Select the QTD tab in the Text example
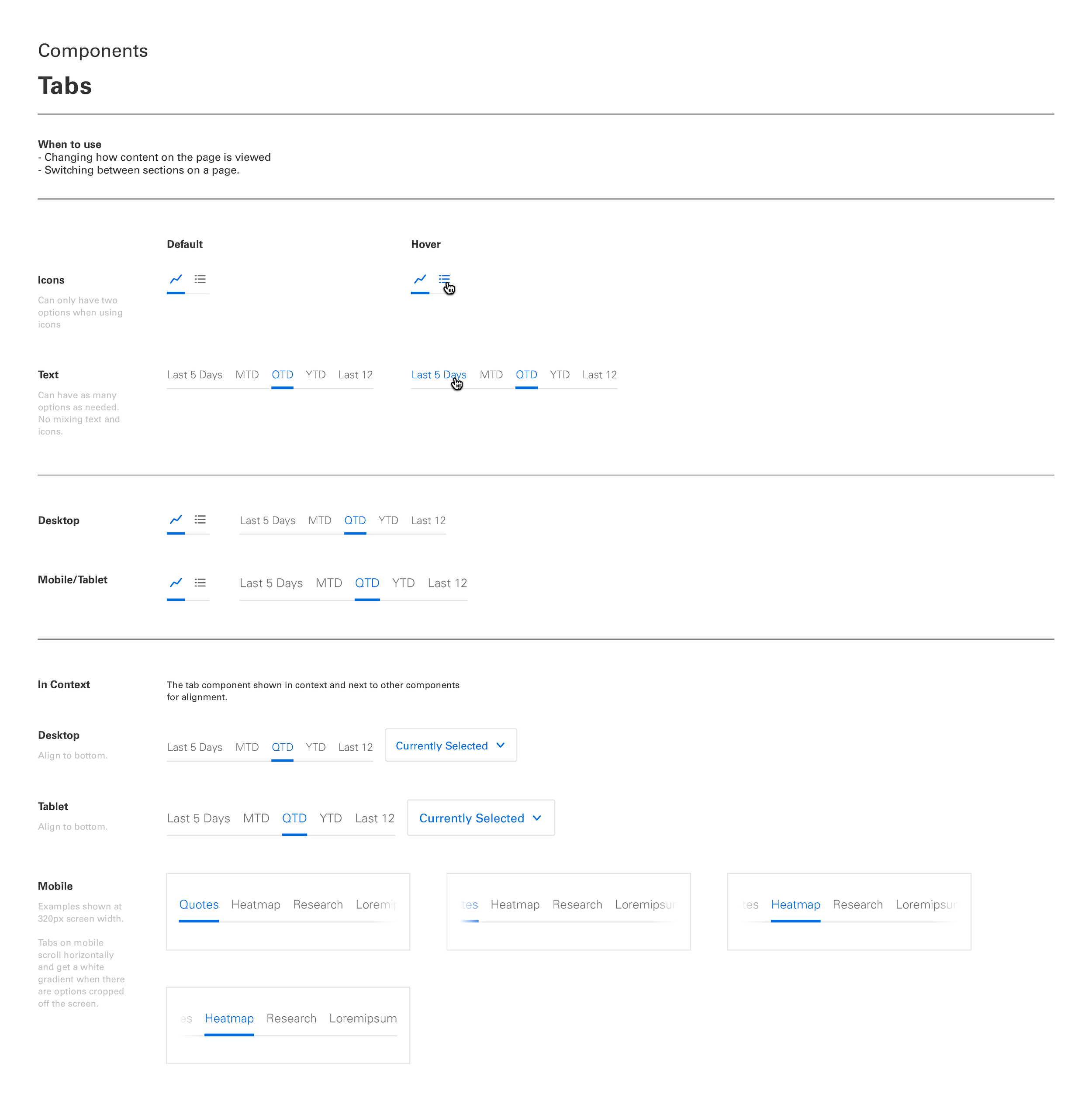The height and width of the screenshot is (1101, 1092). [282, 374]
